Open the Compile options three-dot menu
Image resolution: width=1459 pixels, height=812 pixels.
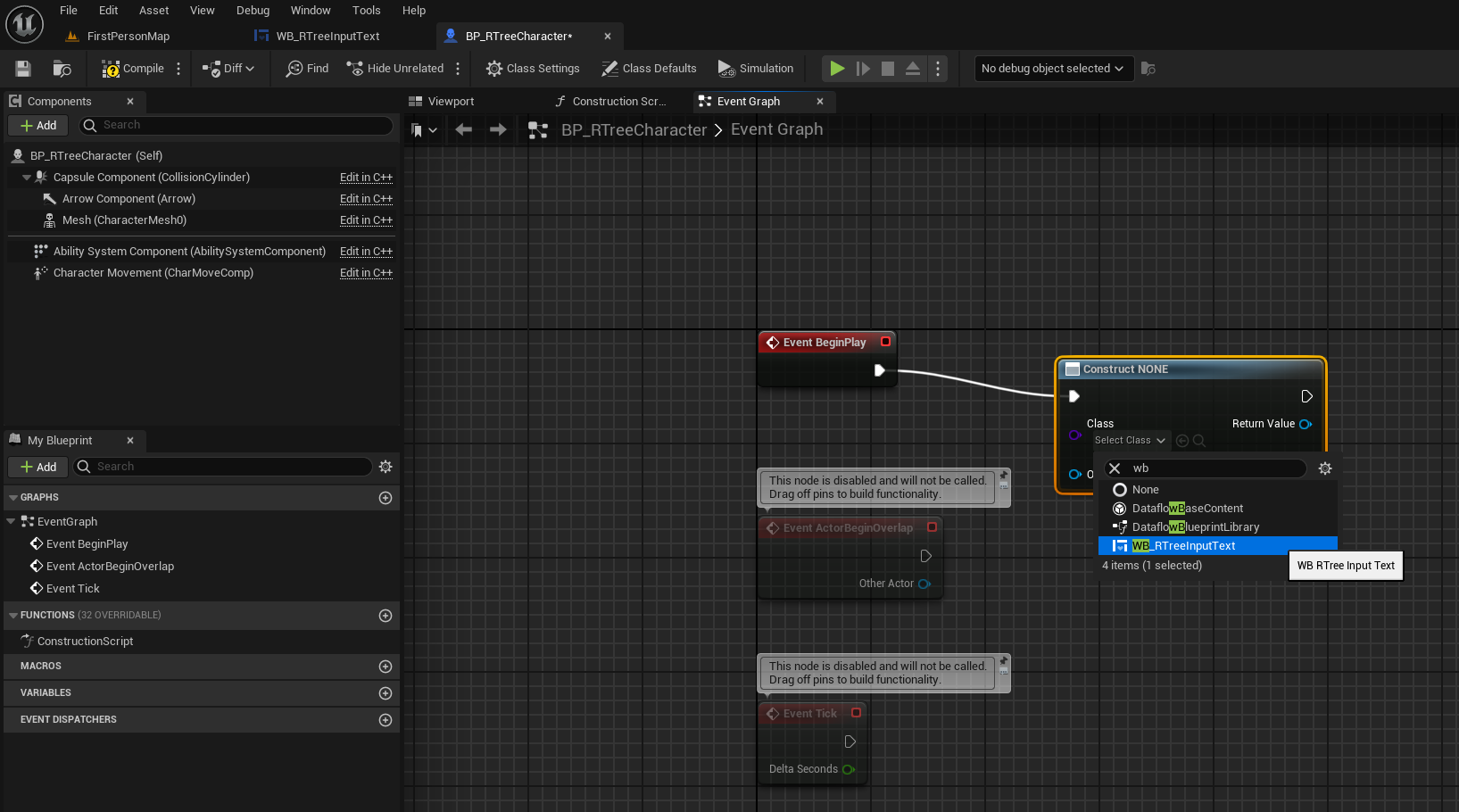[178, 69]
